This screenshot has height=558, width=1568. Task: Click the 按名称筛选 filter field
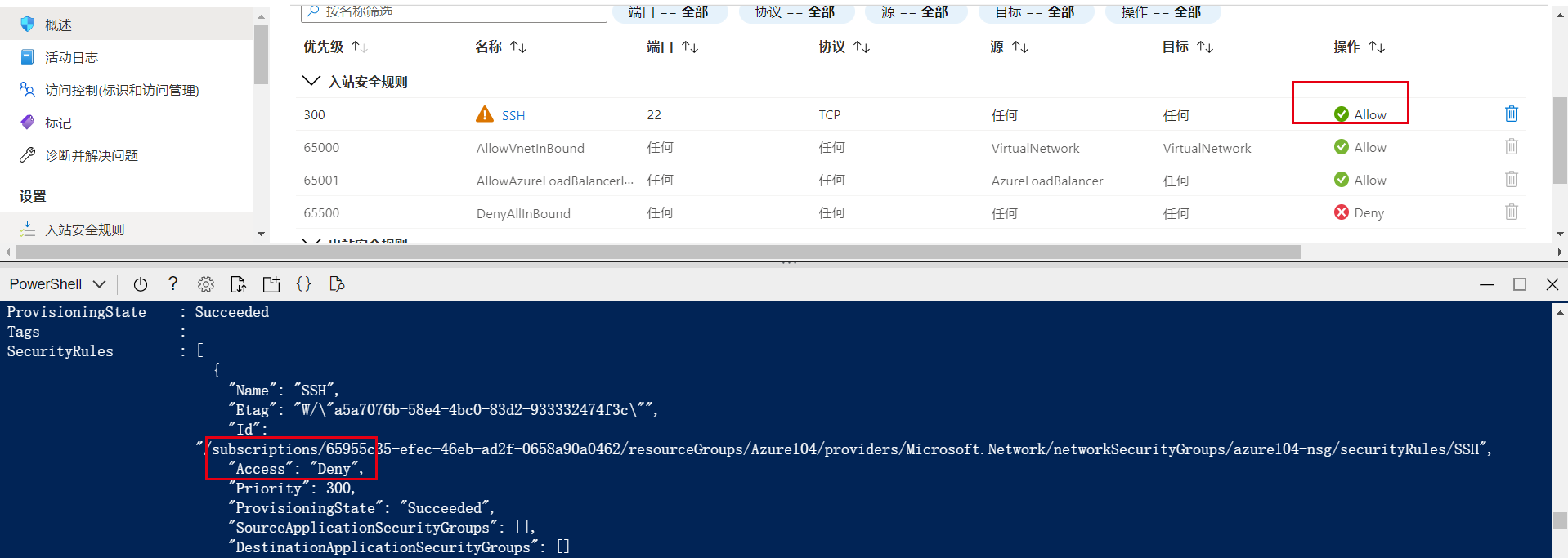coord(454,11)
